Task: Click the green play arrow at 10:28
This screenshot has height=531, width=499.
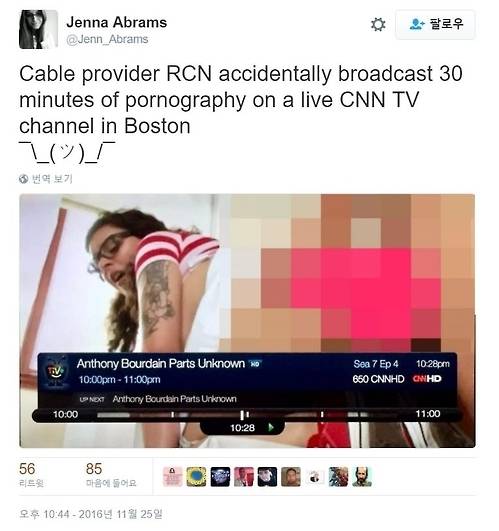Action: (x=271, y=427)
